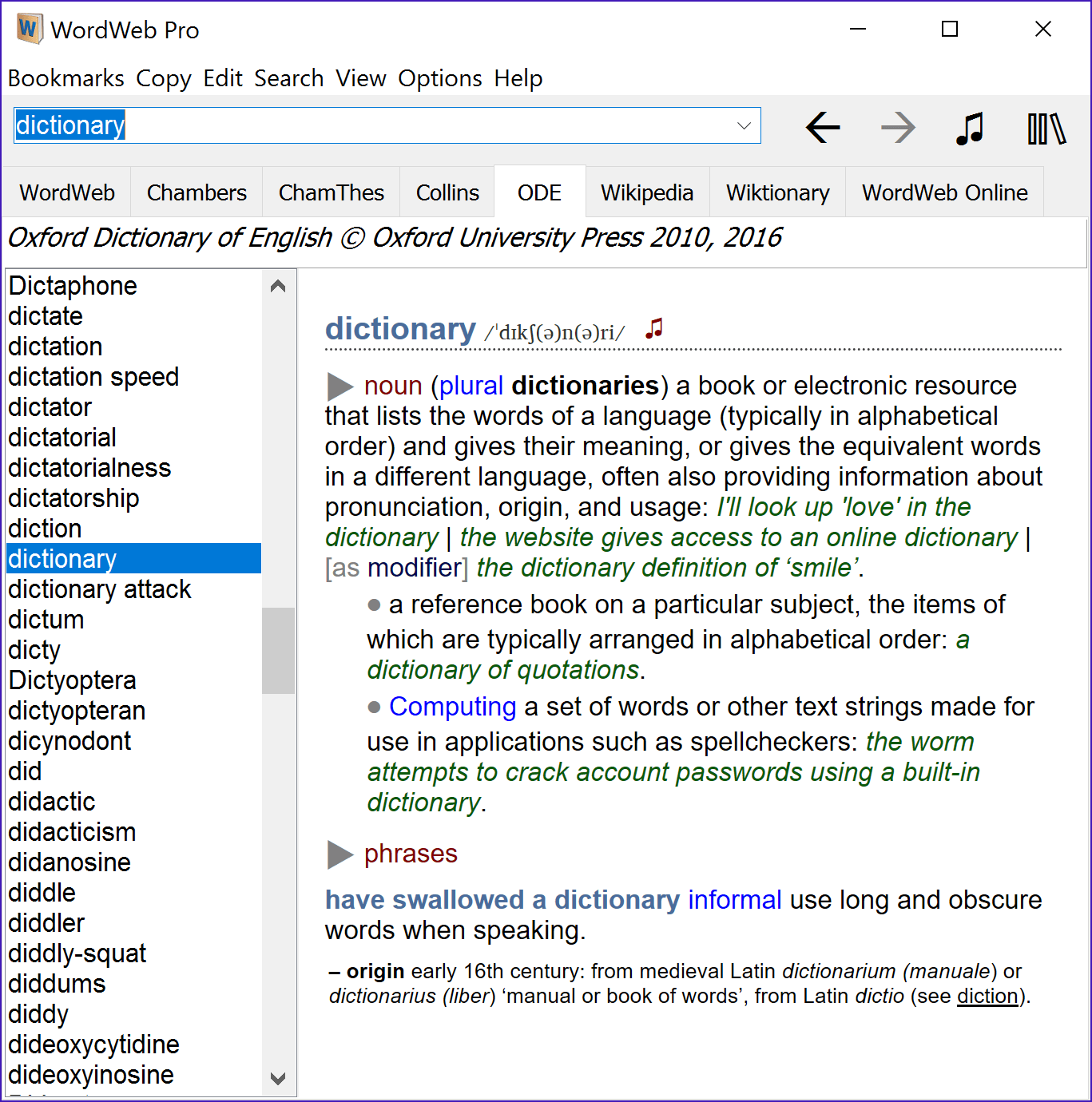Play pronunciation with the toolbar music note icon
The width and height of the screenshot is (1092, 1102).
click(969, 128)
